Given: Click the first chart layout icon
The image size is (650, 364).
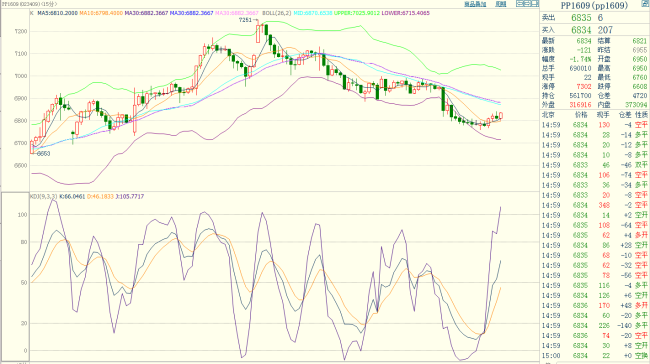Looking at the screenshot, I should [519, 4].
